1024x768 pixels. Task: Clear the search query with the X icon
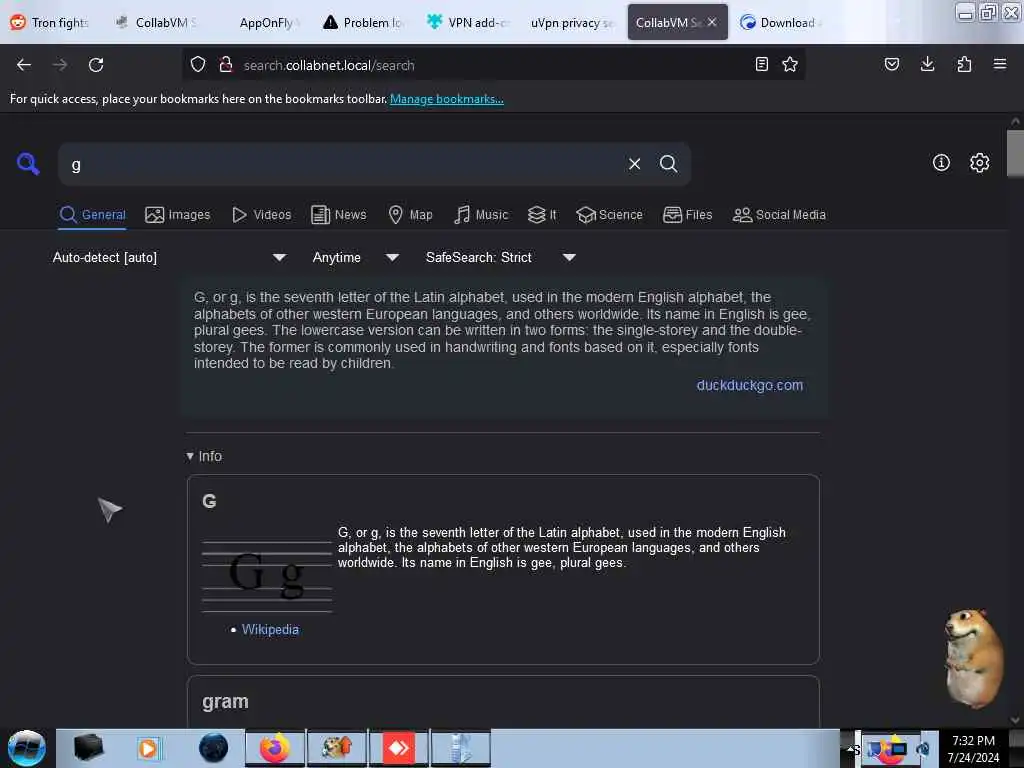pos(634,164)
